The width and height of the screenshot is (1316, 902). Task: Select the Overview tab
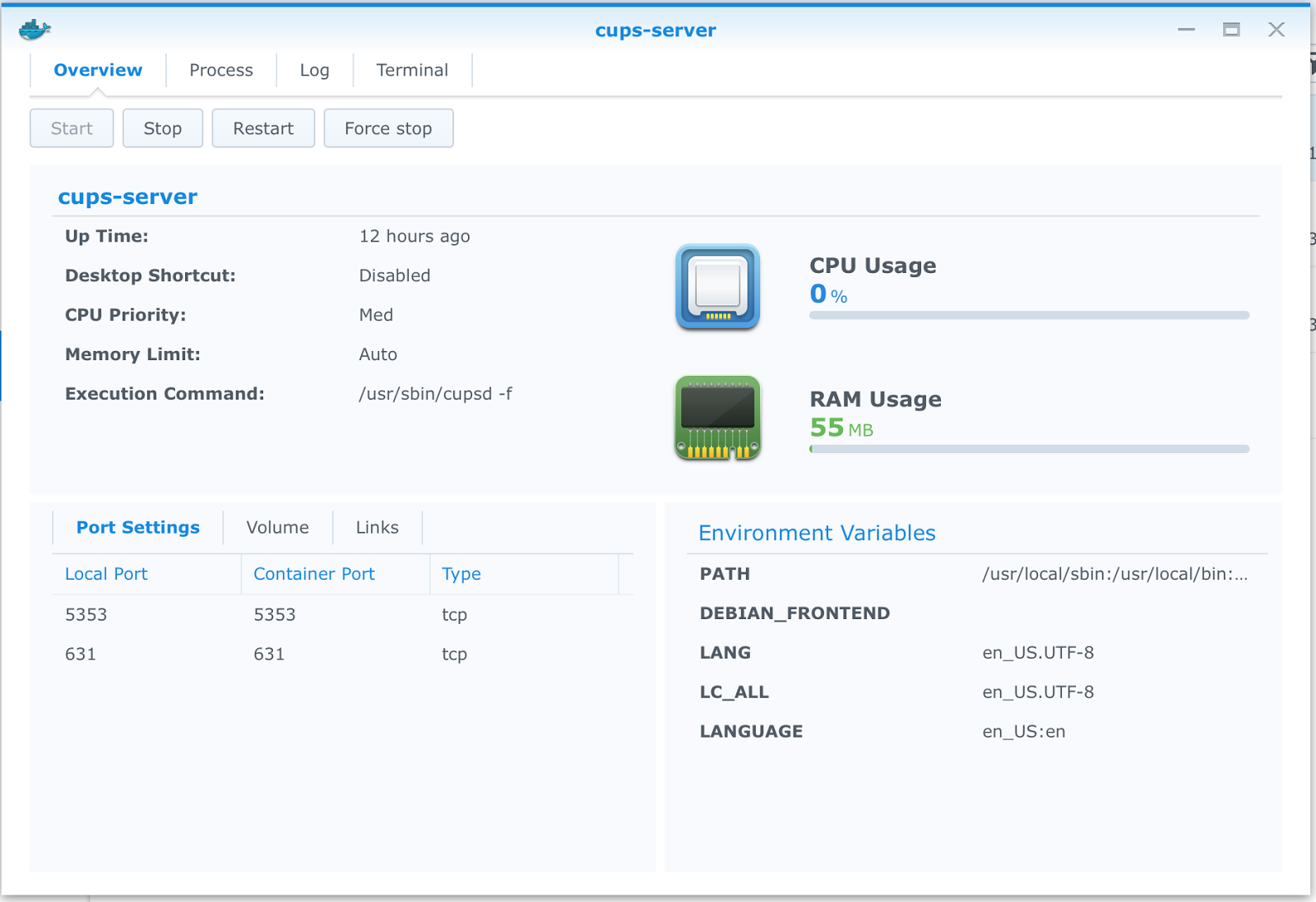point(98,71)
